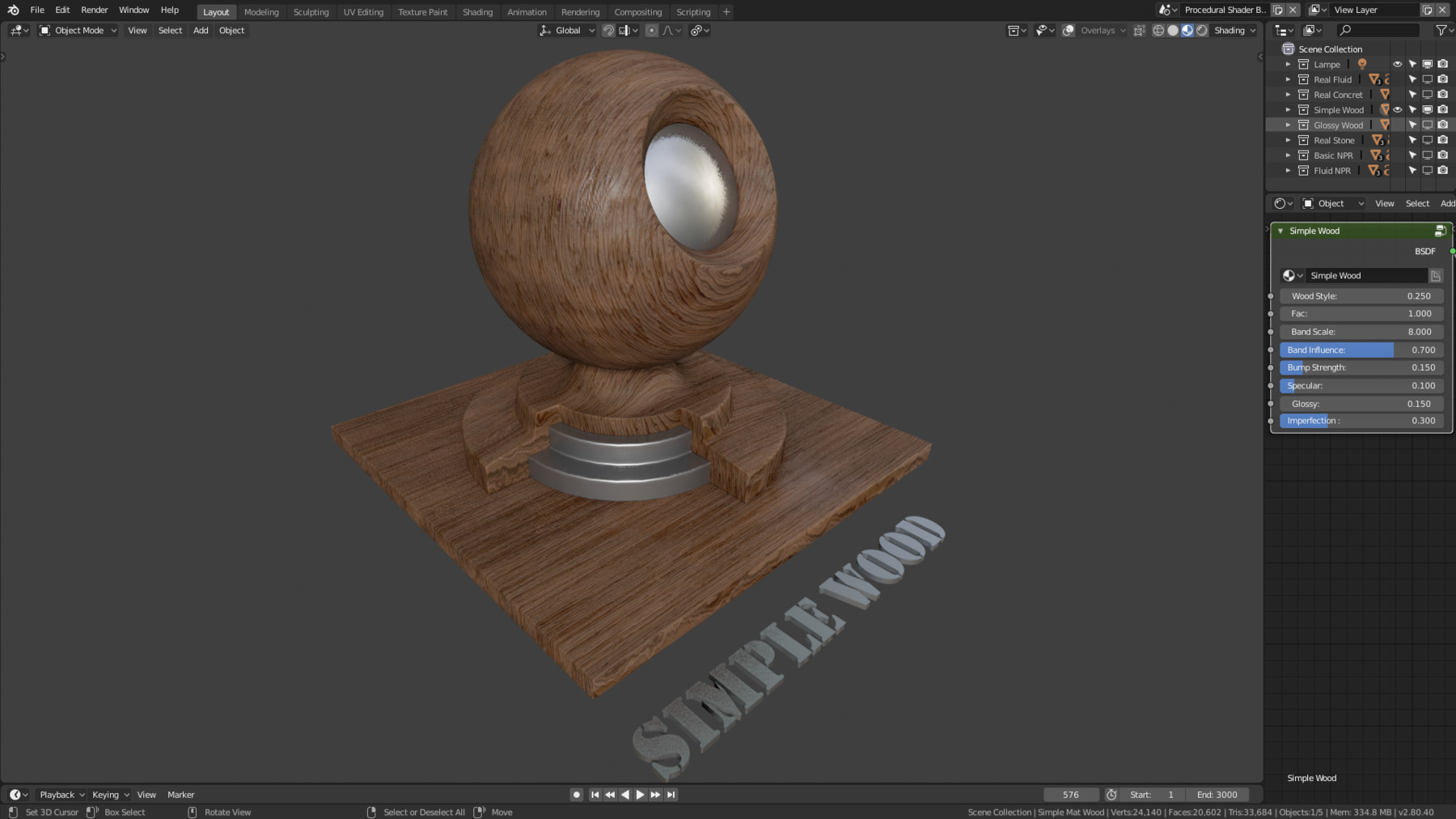Adjust the Band Scale slider value
The height and width of the screenshot is (819, 1456).
(1361, 331)
